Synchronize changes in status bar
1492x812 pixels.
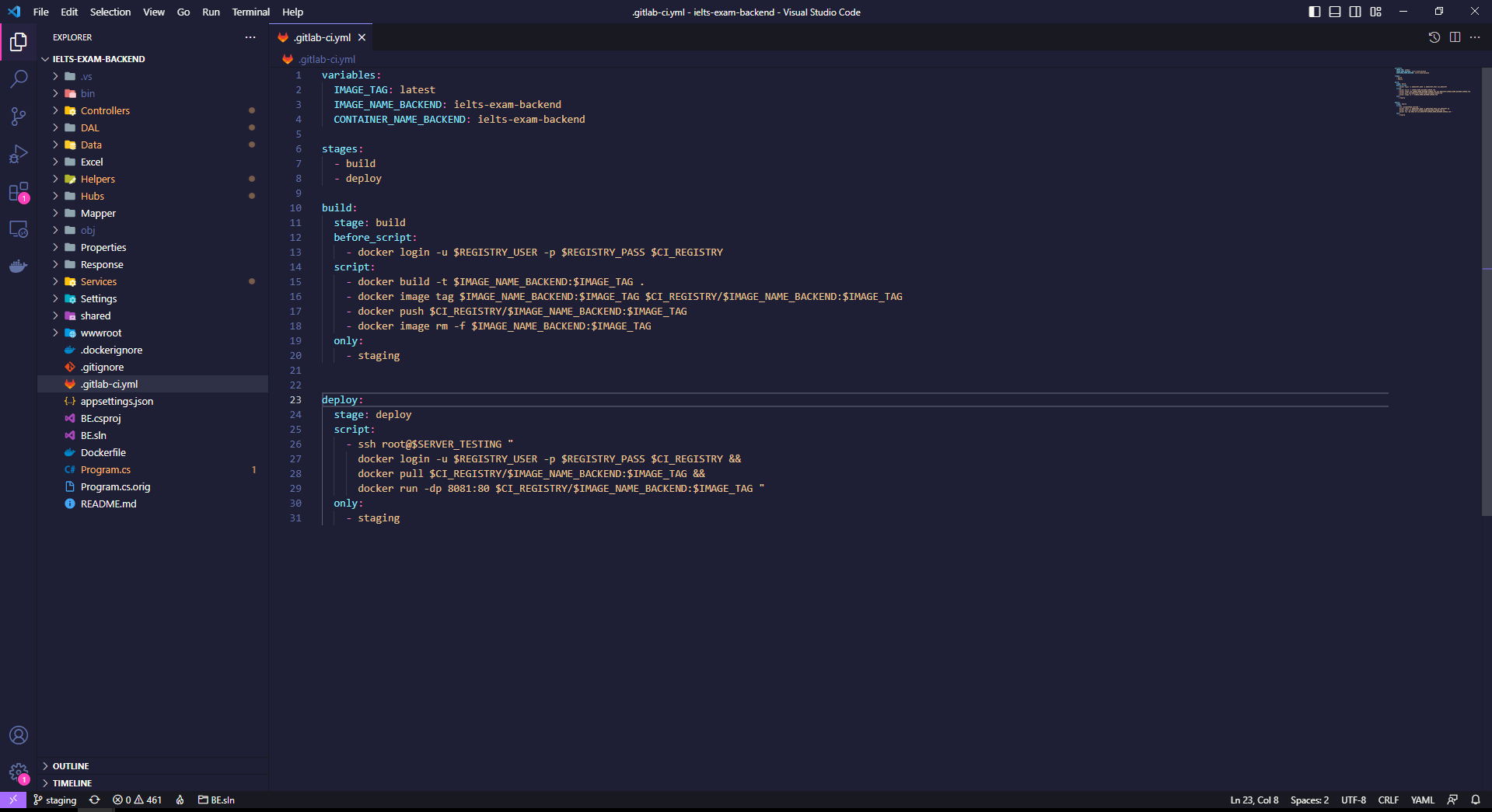click(95, 800)
